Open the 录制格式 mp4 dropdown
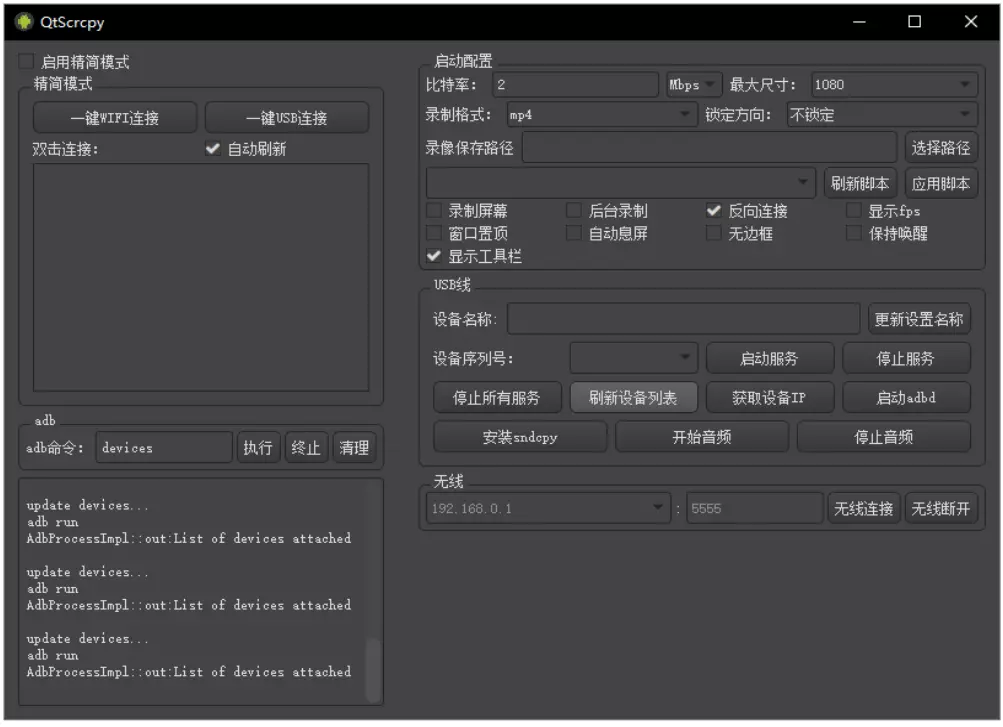The image size is (1003, 727). 601,115
